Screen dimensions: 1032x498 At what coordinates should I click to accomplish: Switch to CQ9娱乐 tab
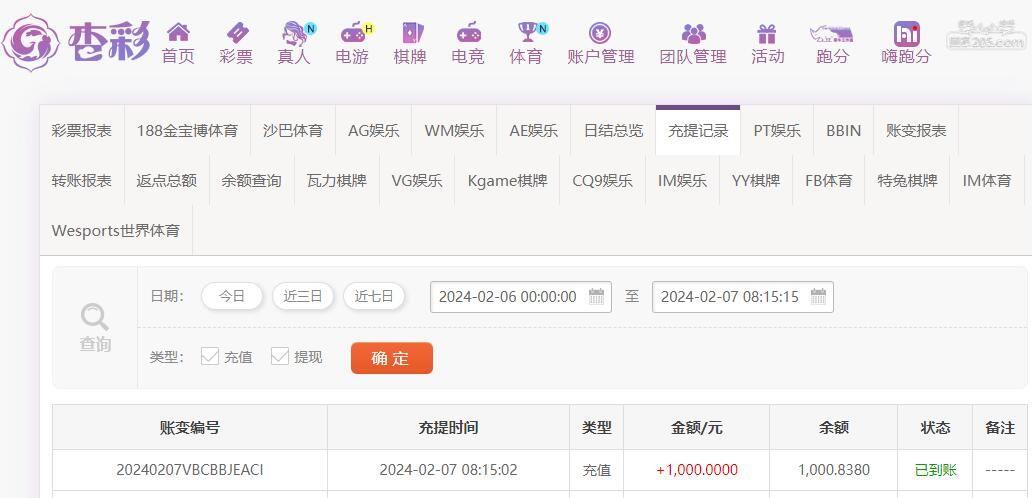tap(603, 180)
